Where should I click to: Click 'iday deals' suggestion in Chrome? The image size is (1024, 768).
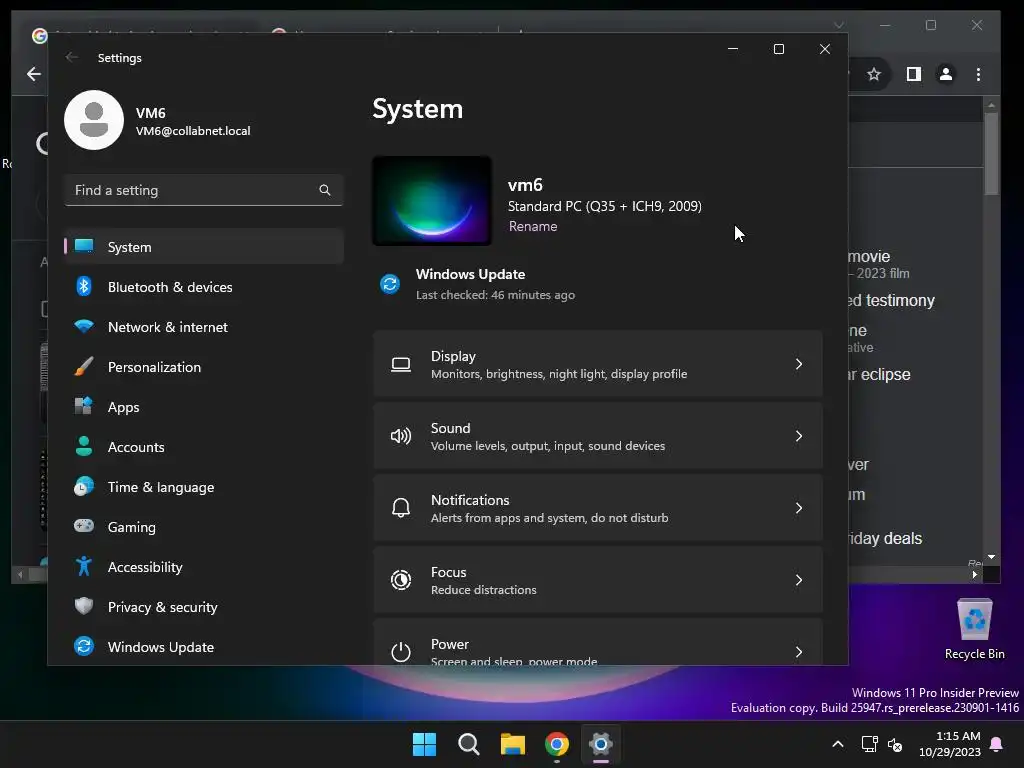pyautogui.click(x=886, y=538)
